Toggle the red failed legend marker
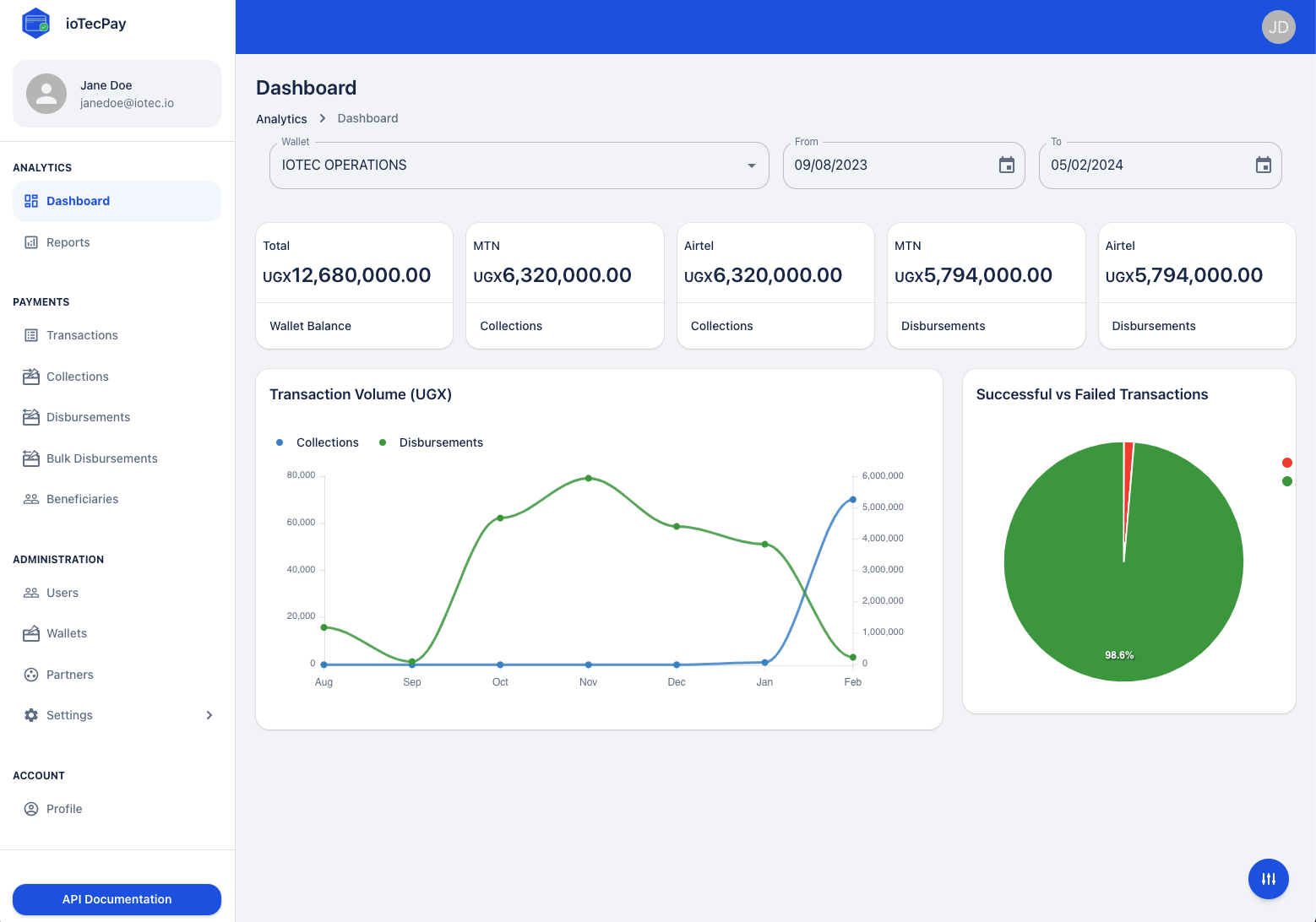This screenshot has width=1316, height=922. tap(1286, 463)
